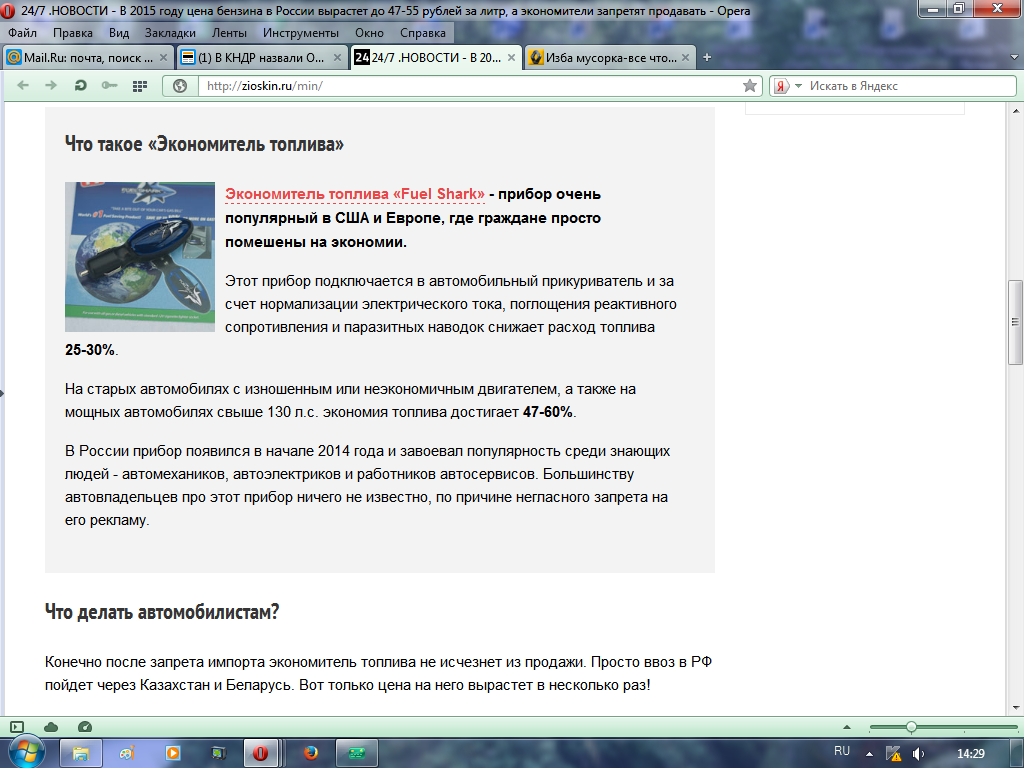Open the Инструменты menu

coord(300,33)
